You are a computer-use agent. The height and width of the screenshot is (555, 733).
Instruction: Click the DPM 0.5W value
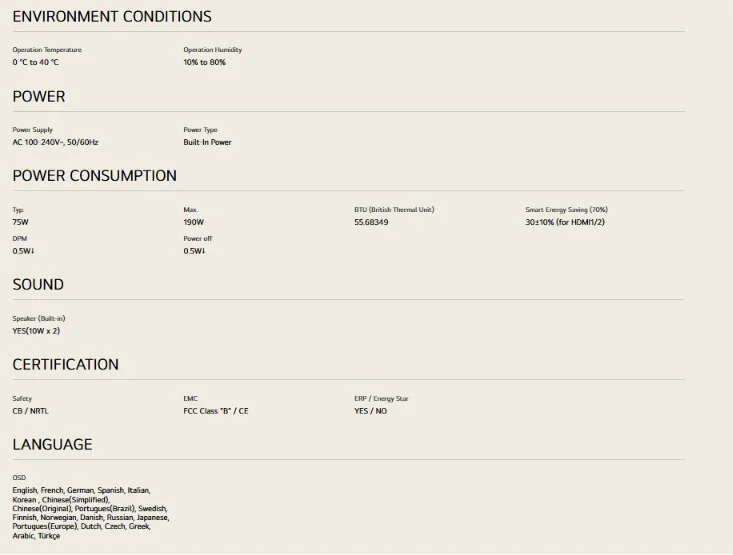click(x=23, y=251)
